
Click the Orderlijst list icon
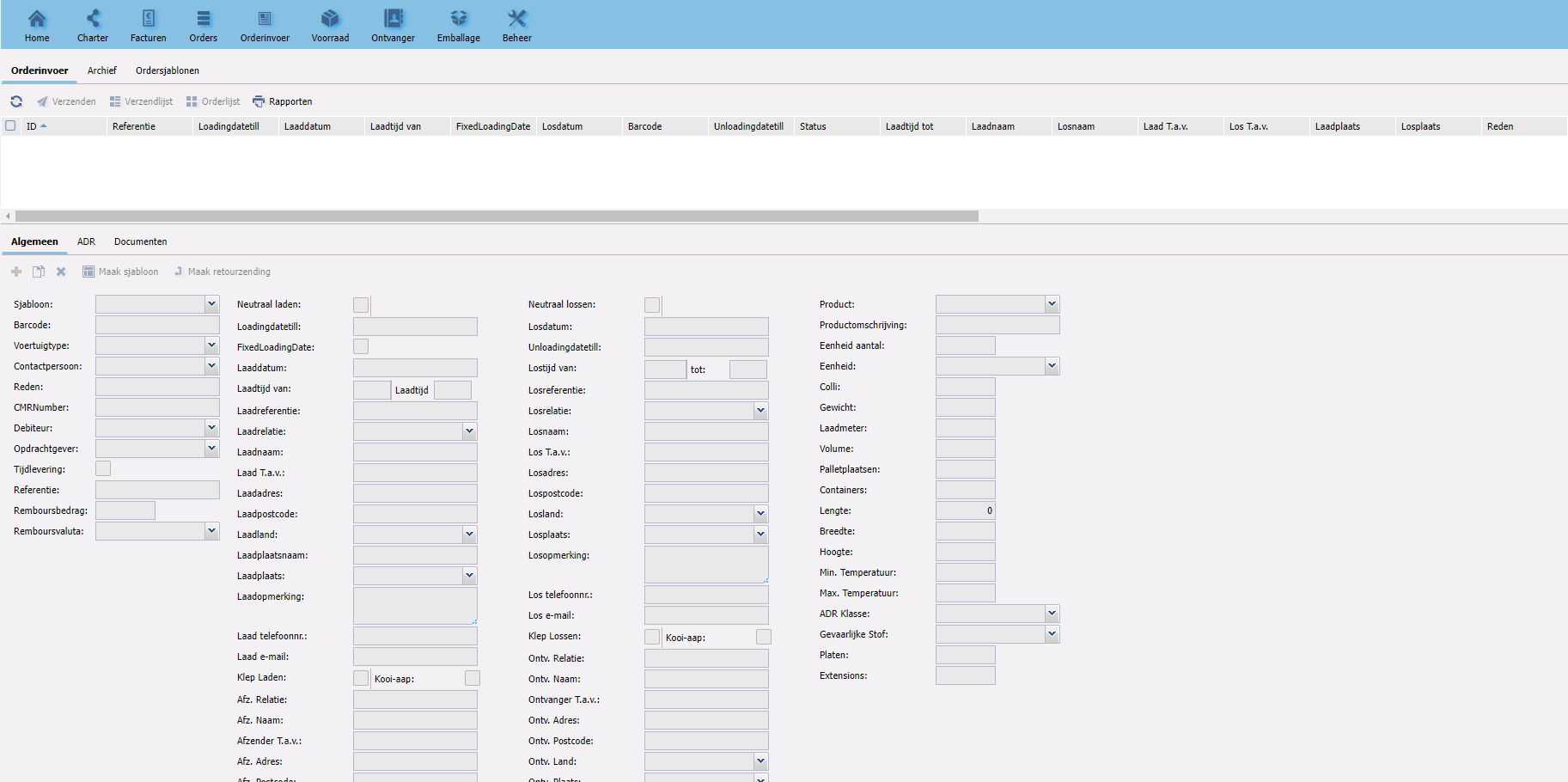click(192, 101)
